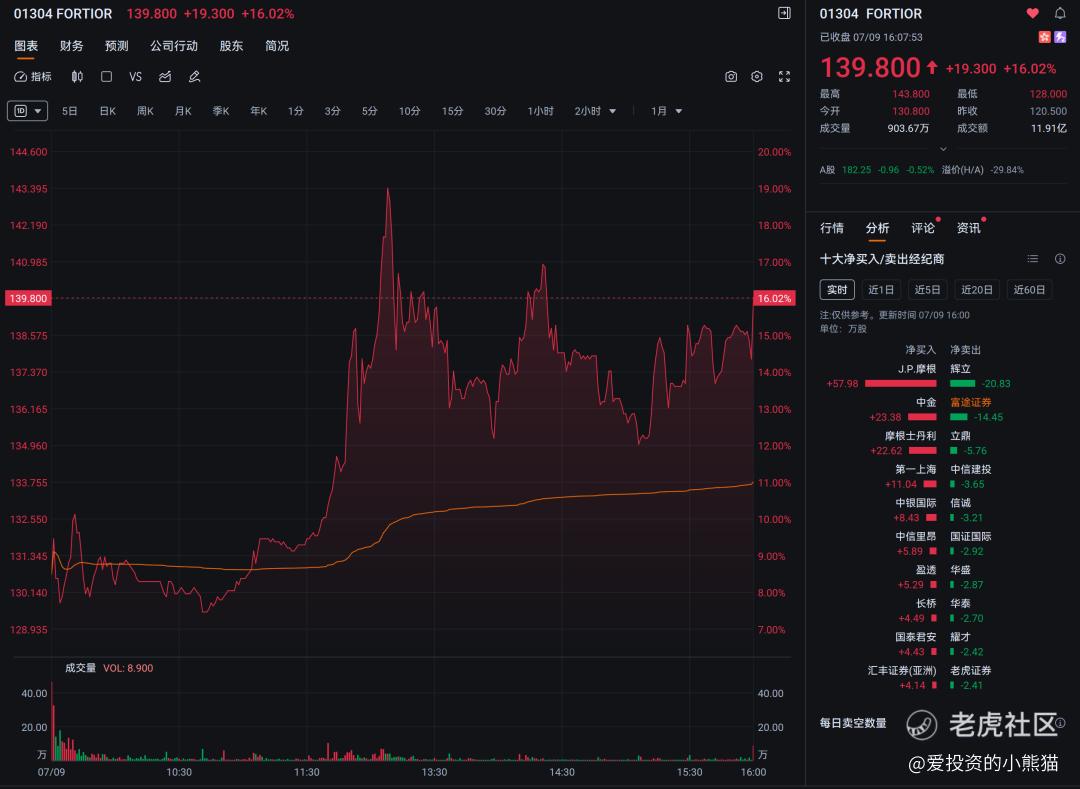Screen dimensions: 1080x789
Task: Open the 简况 tab
Action: pyautogui.click(x=277, y=45)
